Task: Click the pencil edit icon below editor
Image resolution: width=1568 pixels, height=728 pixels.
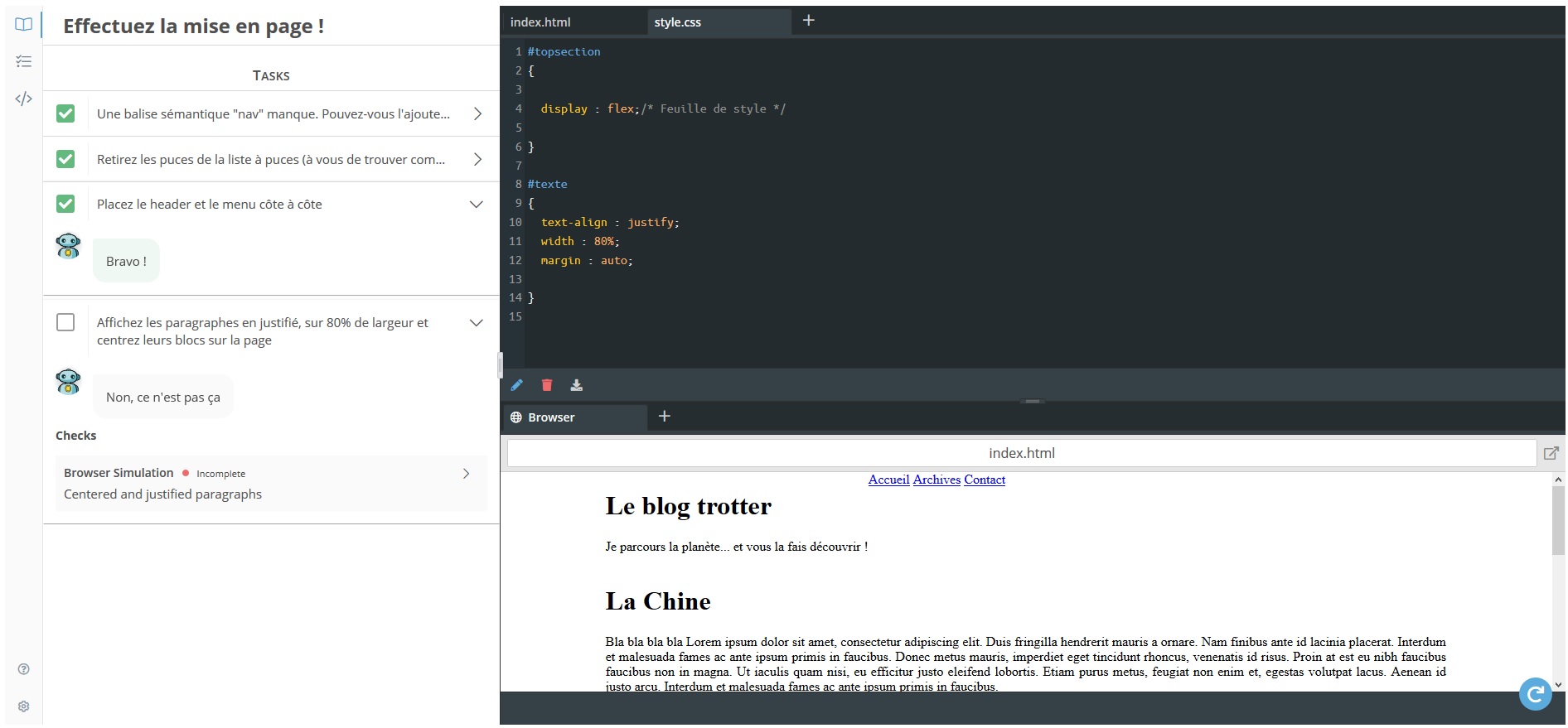Action: pos(517,385)
